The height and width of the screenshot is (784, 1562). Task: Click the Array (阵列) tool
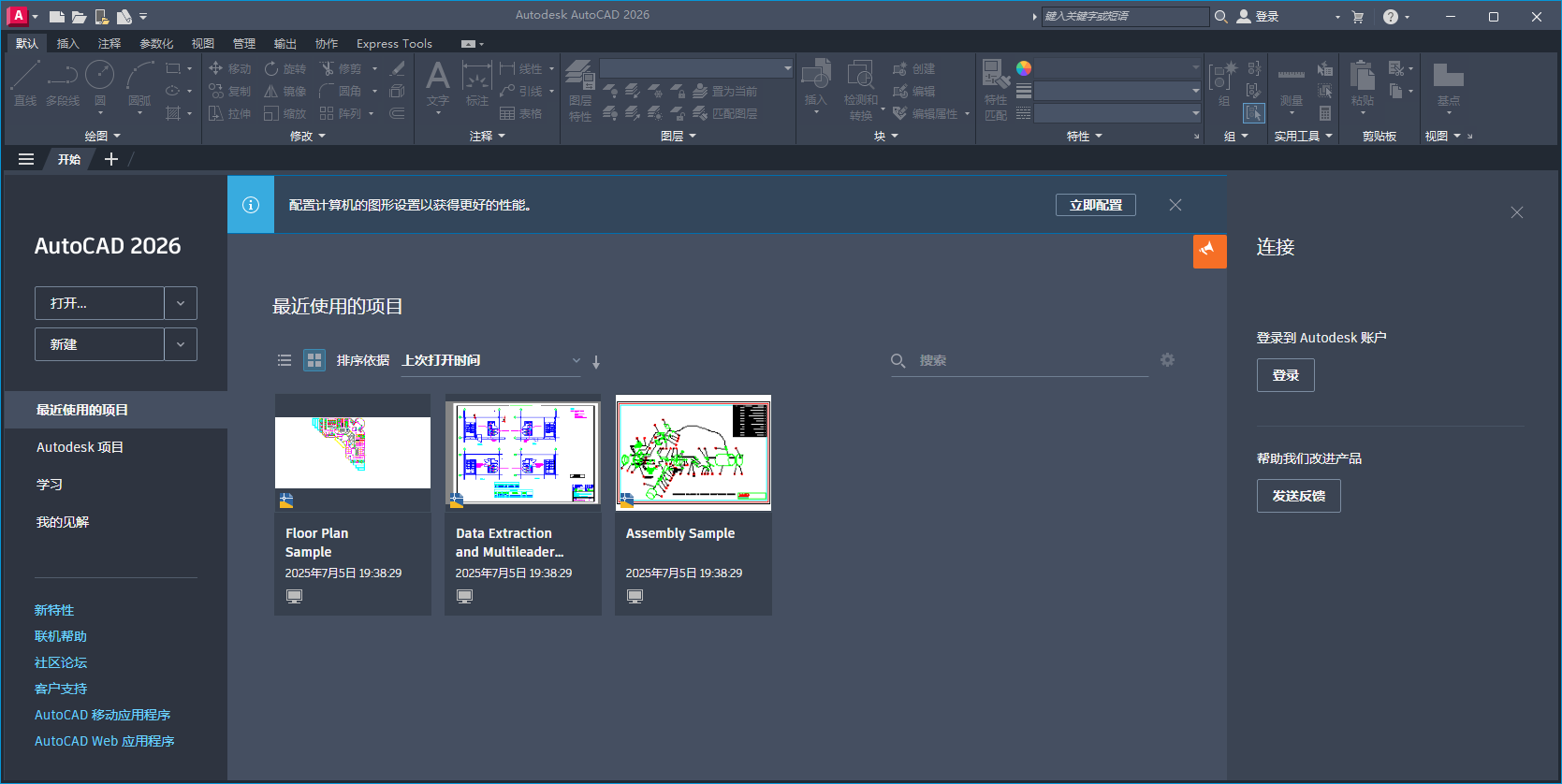[x=341, y=113]
